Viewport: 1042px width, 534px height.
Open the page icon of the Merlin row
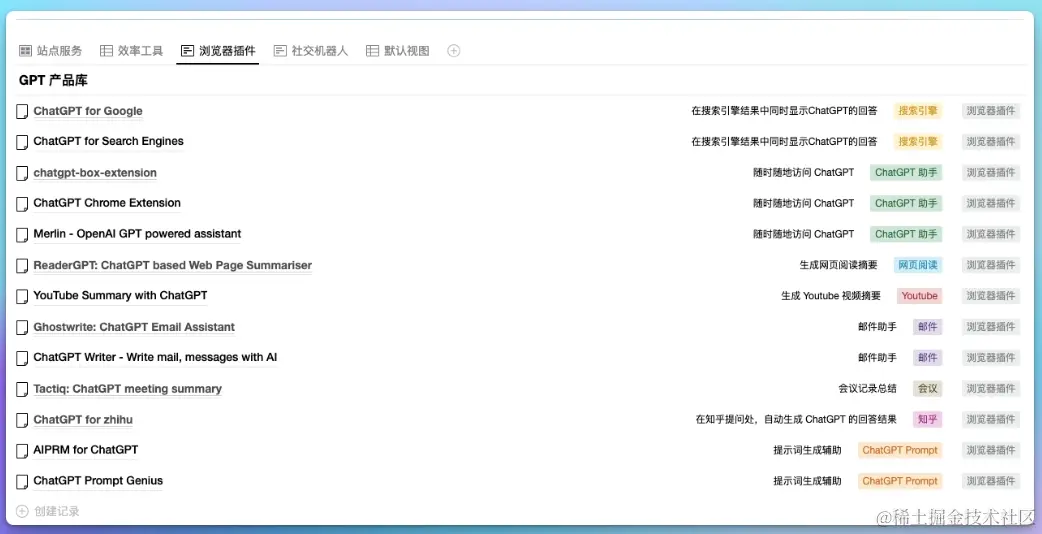click(22, 234)
